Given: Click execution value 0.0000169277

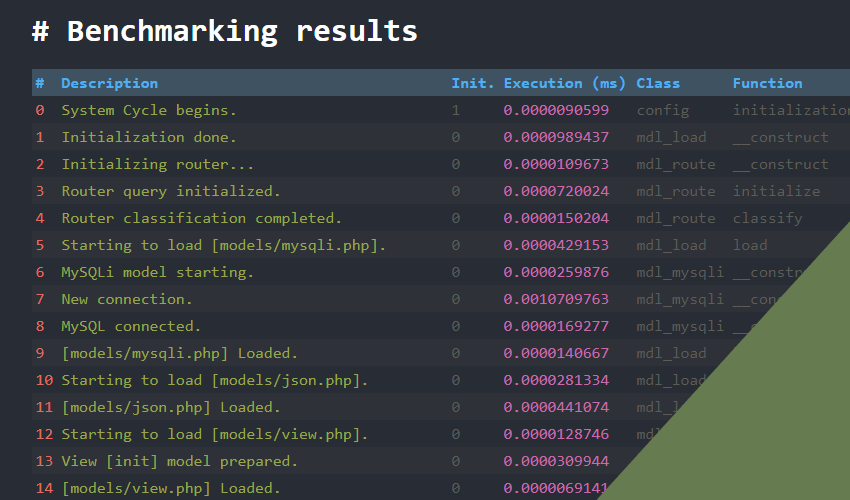Looking at the screenshot, I should [x=556, y=326].
